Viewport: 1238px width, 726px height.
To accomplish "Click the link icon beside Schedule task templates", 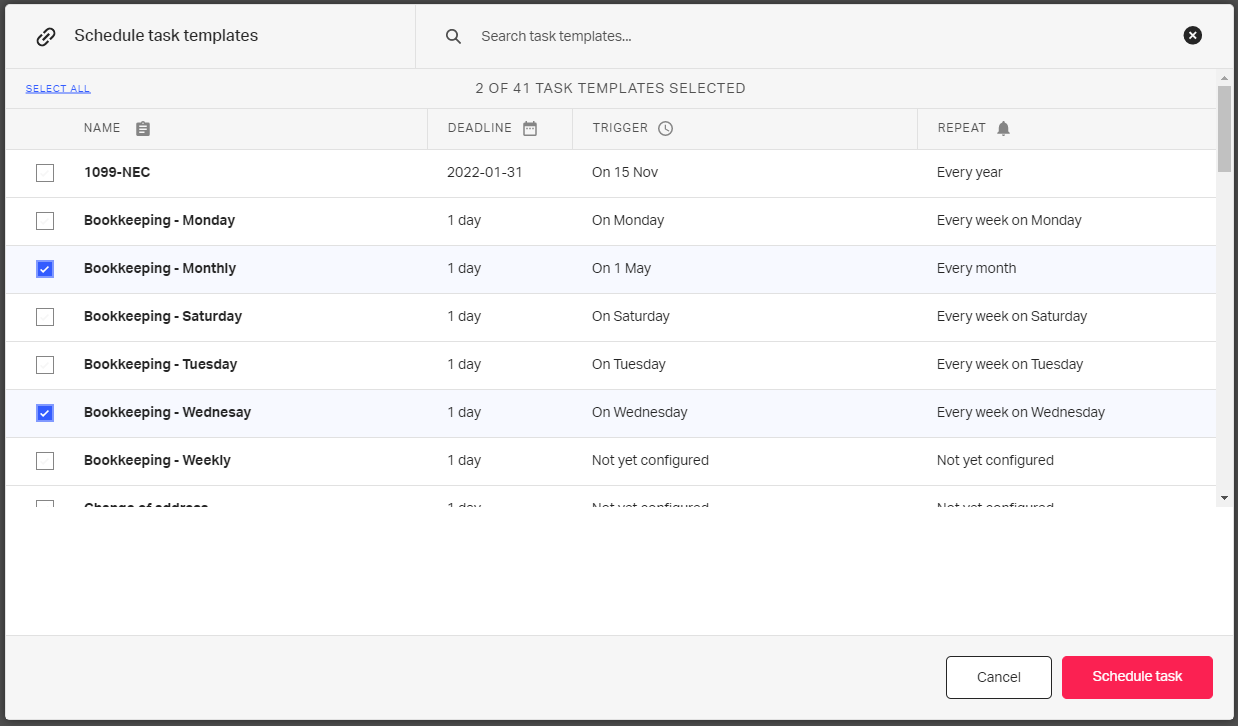I will tap(46, 36).
